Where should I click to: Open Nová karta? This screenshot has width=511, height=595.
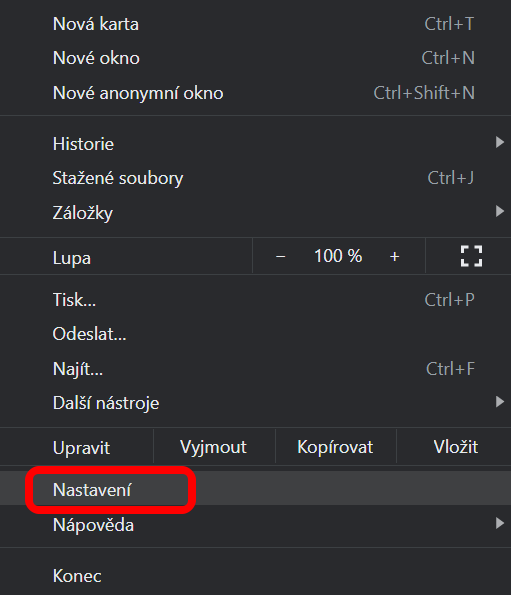[x=255, y=24]
